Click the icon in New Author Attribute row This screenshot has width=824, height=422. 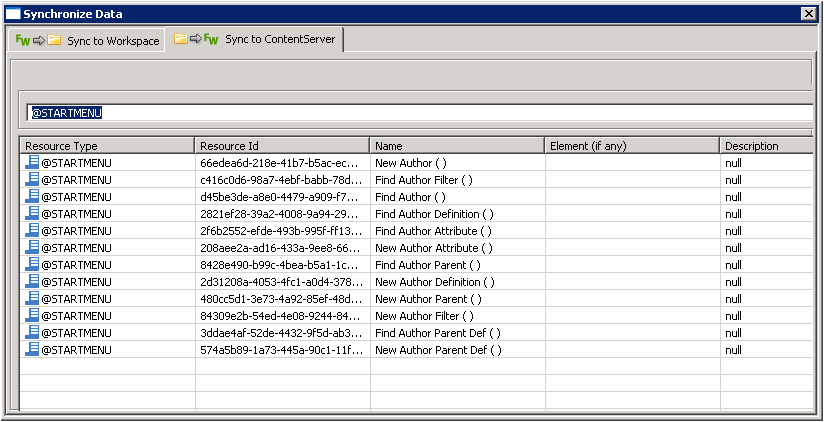[x=32, y=248]
